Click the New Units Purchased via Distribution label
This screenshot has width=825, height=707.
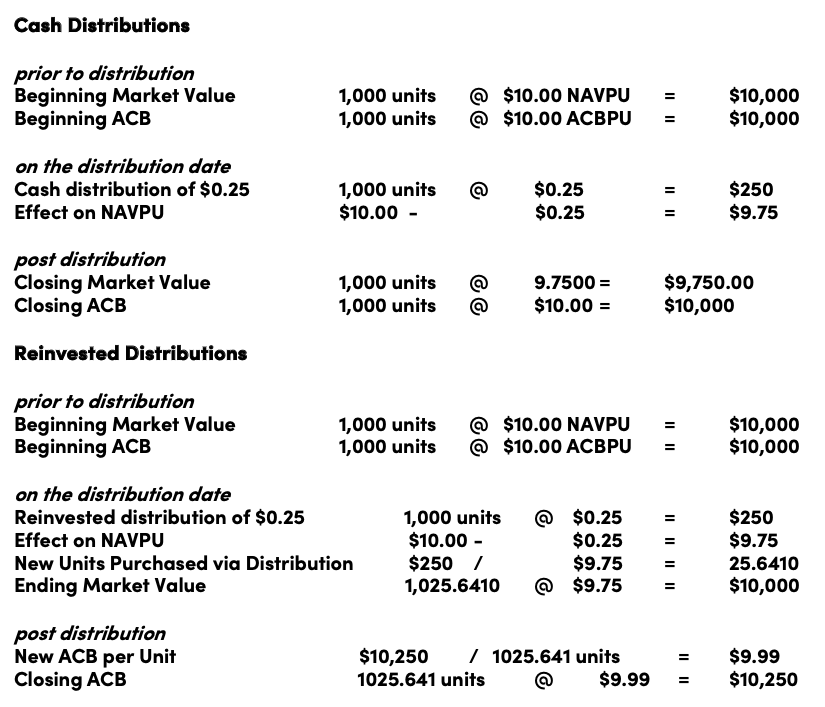184,563
